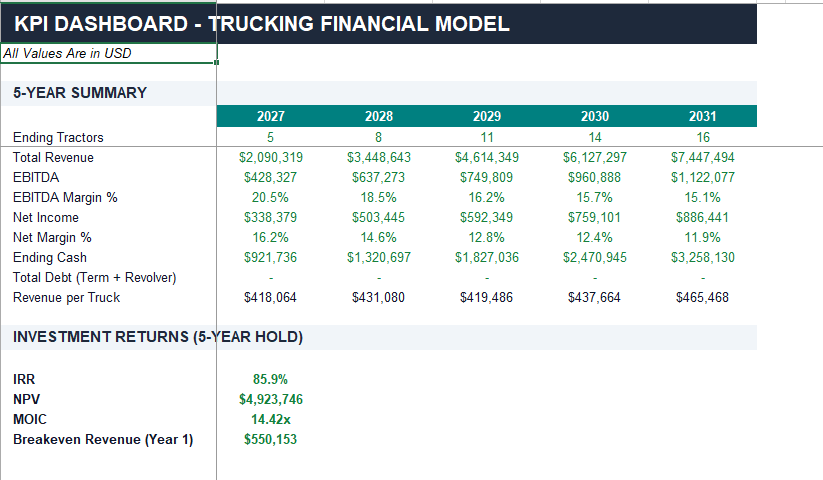
Task: Click the 2031 year header
Action: point(703,116)
